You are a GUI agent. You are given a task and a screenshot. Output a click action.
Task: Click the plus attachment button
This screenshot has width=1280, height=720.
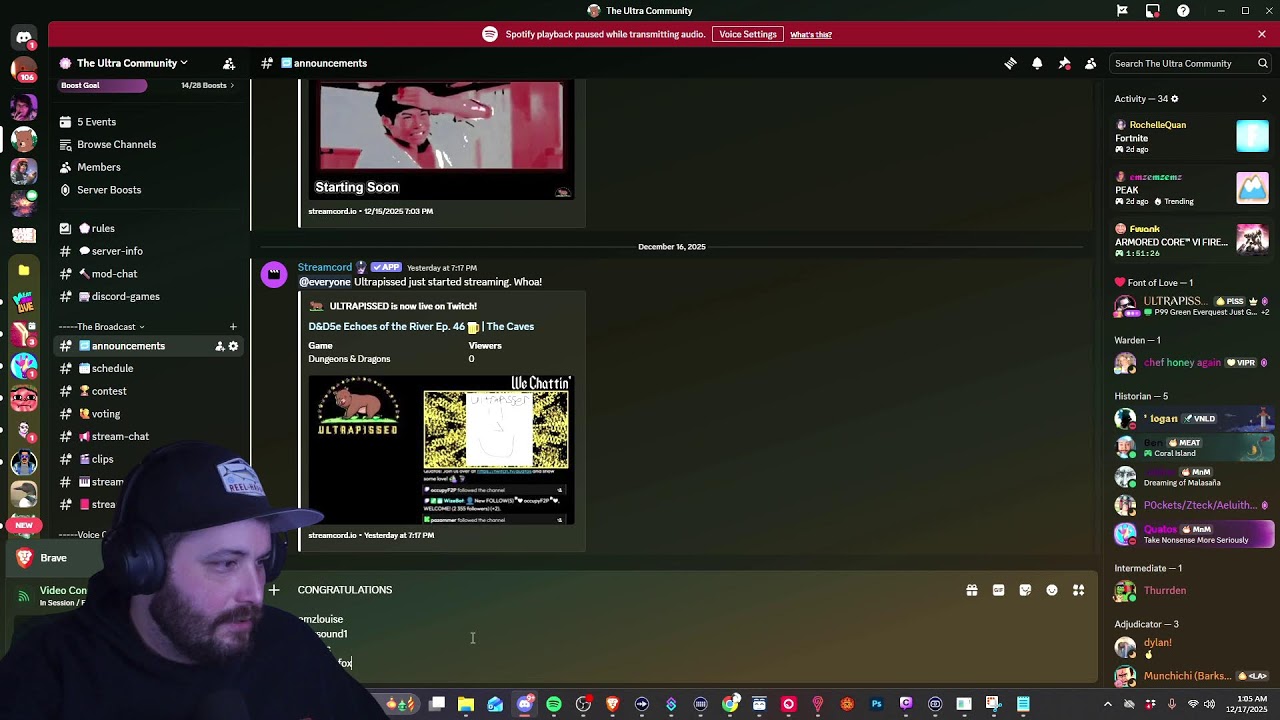coord(274,590)
